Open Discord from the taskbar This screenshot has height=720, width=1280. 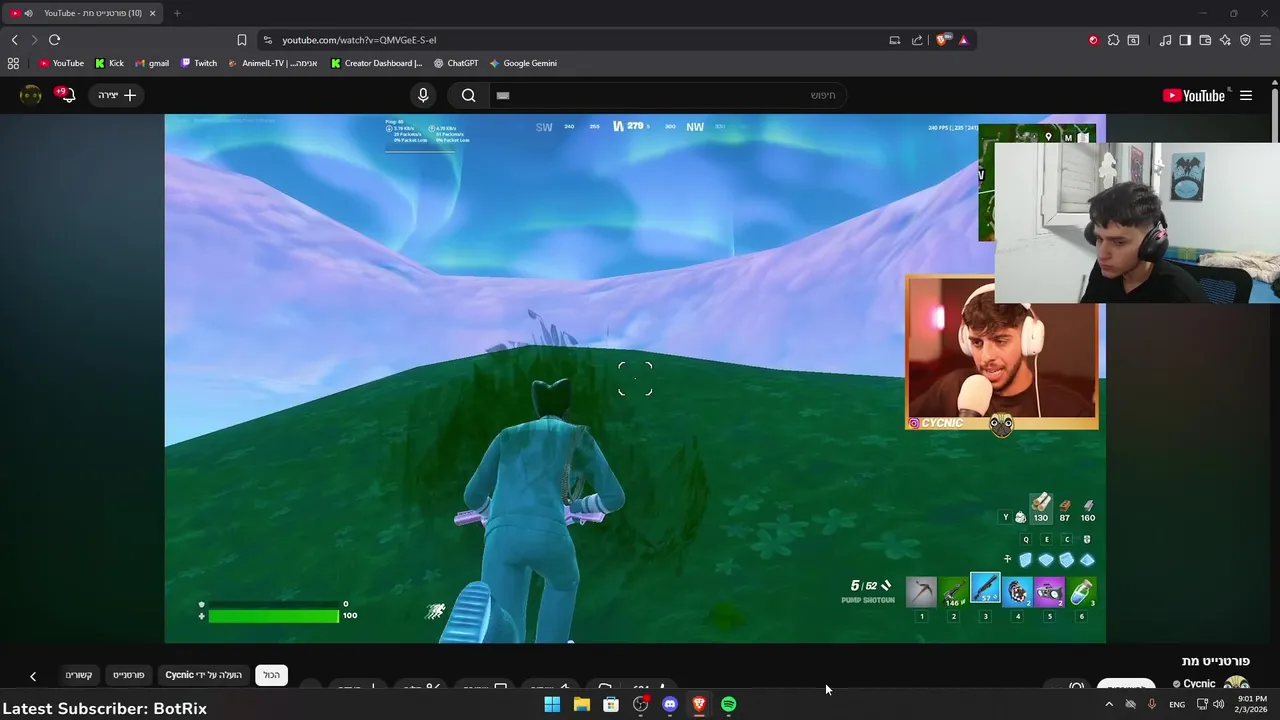pyautogui.click(x=670, y=704)
